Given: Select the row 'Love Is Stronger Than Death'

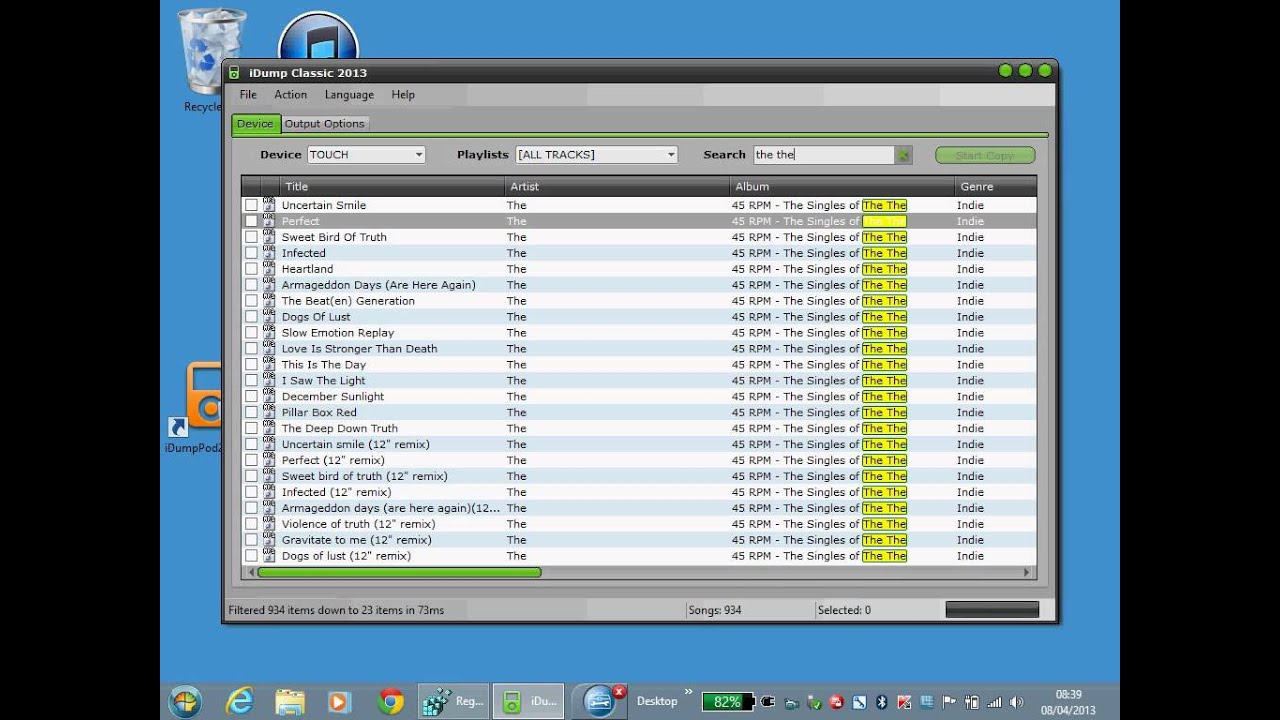Looking at the screenshot, I should (x=639, y=349).
